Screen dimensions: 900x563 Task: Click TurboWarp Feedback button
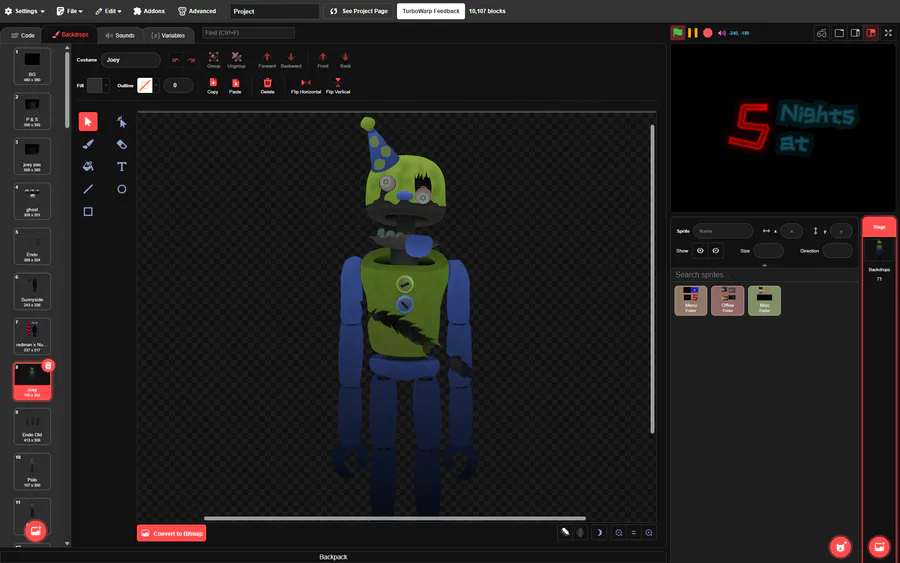pyautogui.click(x=430, y=11)
